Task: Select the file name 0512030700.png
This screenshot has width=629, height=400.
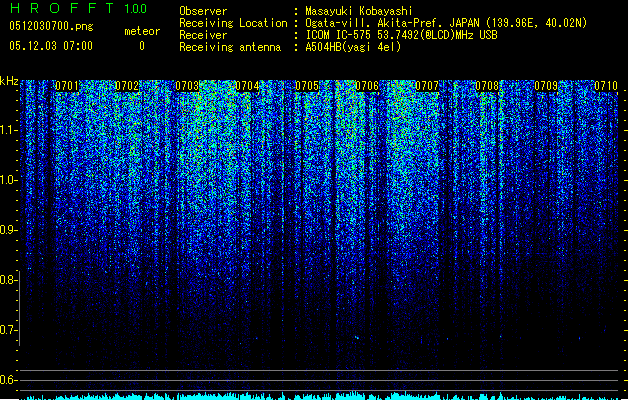Action: tap(51, 26)
